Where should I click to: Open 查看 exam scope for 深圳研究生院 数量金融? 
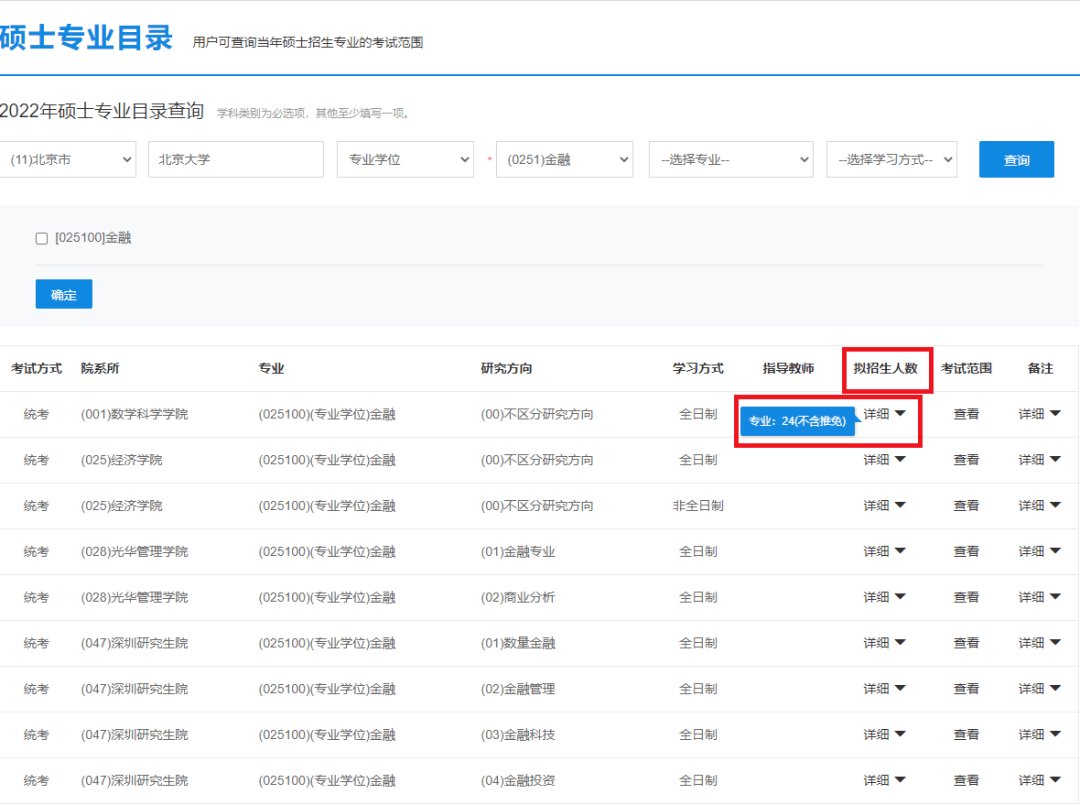click(966, 642)
